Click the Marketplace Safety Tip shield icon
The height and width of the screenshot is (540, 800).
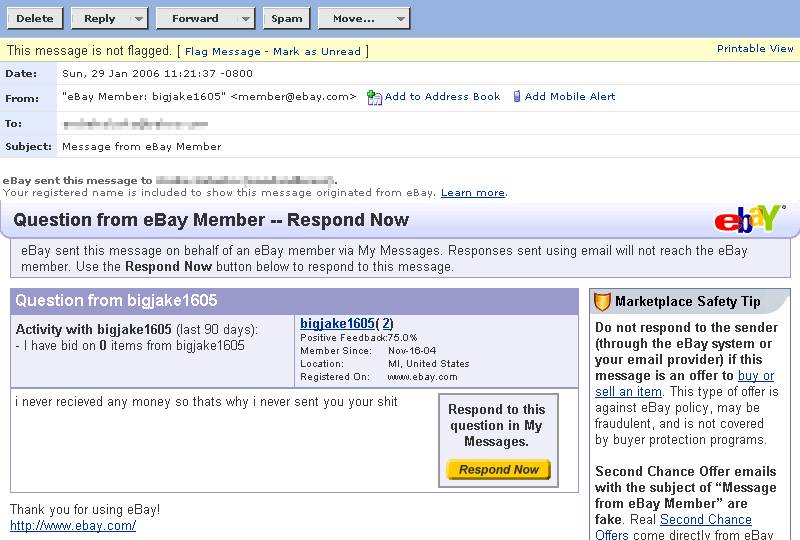(603, 302)
